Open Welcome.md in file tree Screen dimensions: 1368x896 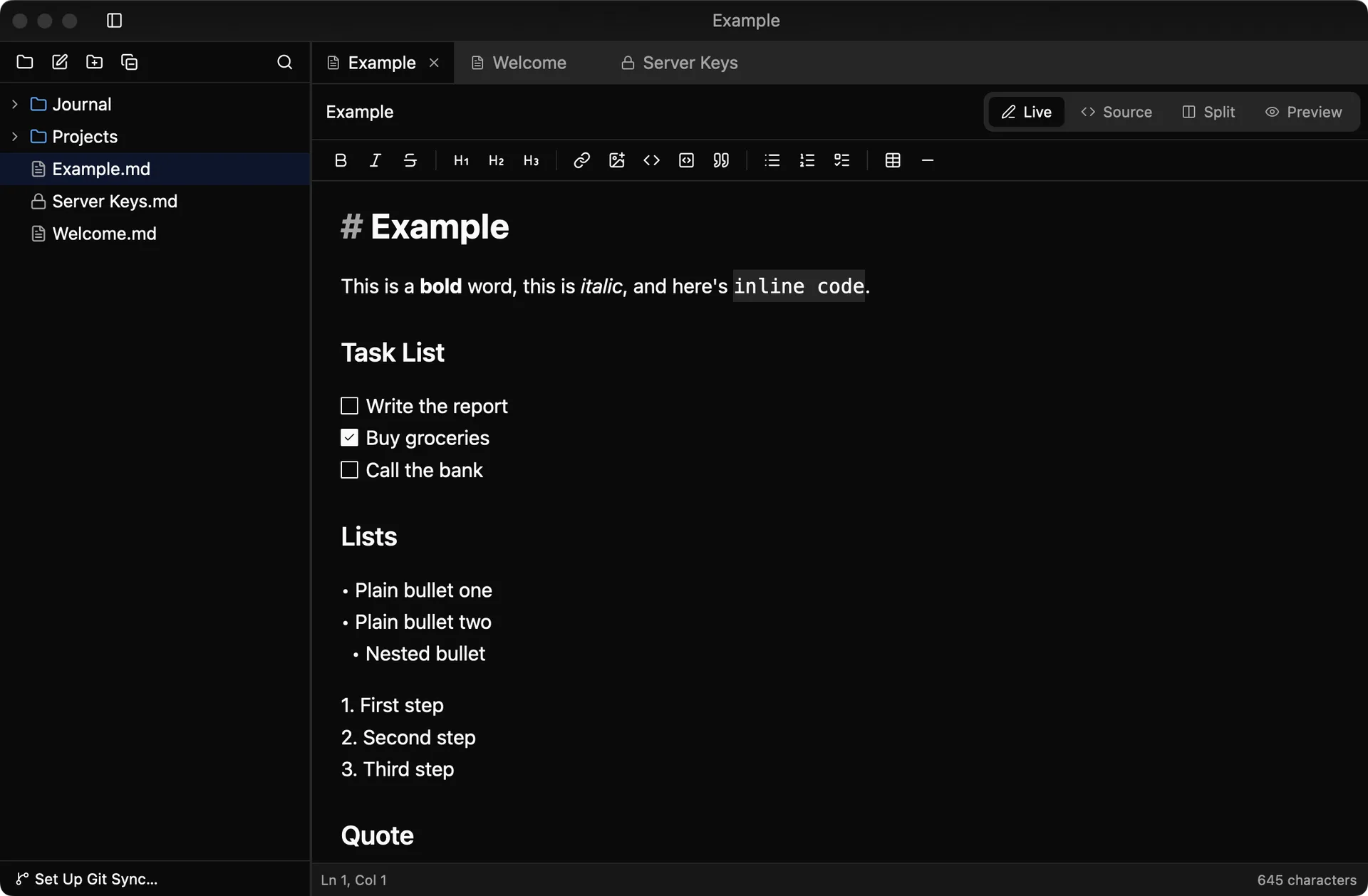point(155,234)
